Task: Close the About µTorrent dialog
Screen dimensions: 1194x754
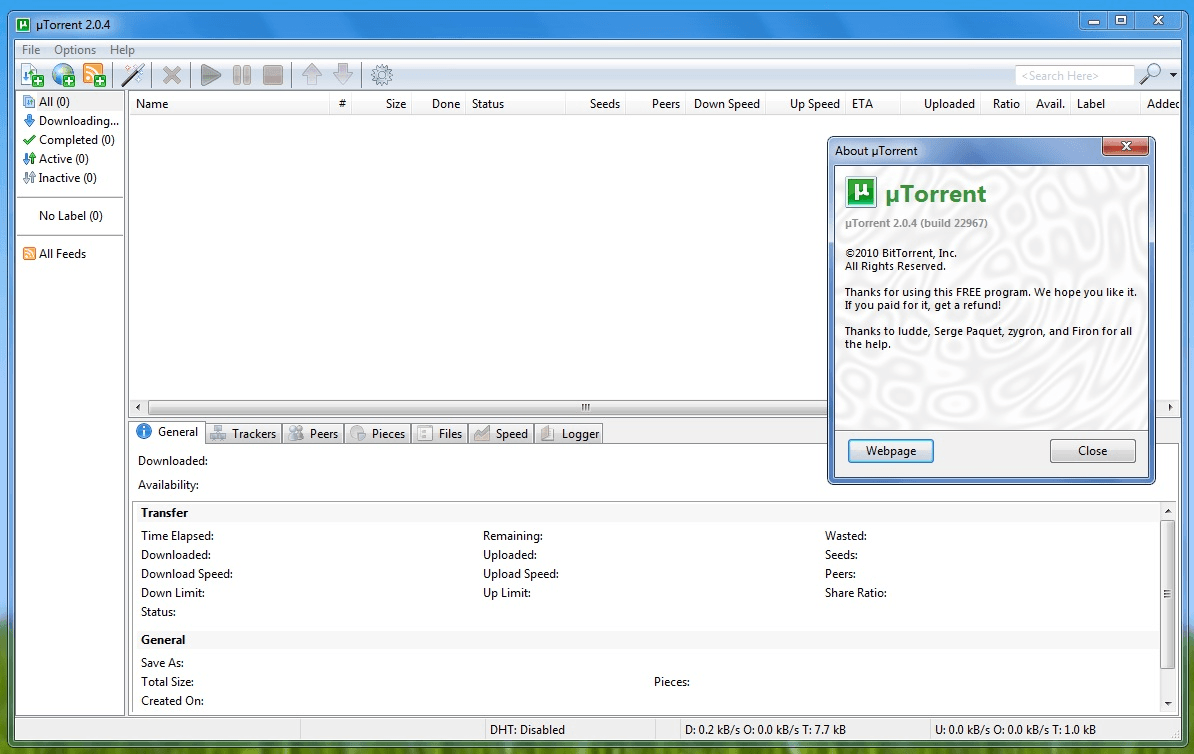Action: pyautogui.click(x=1092, y=451)
